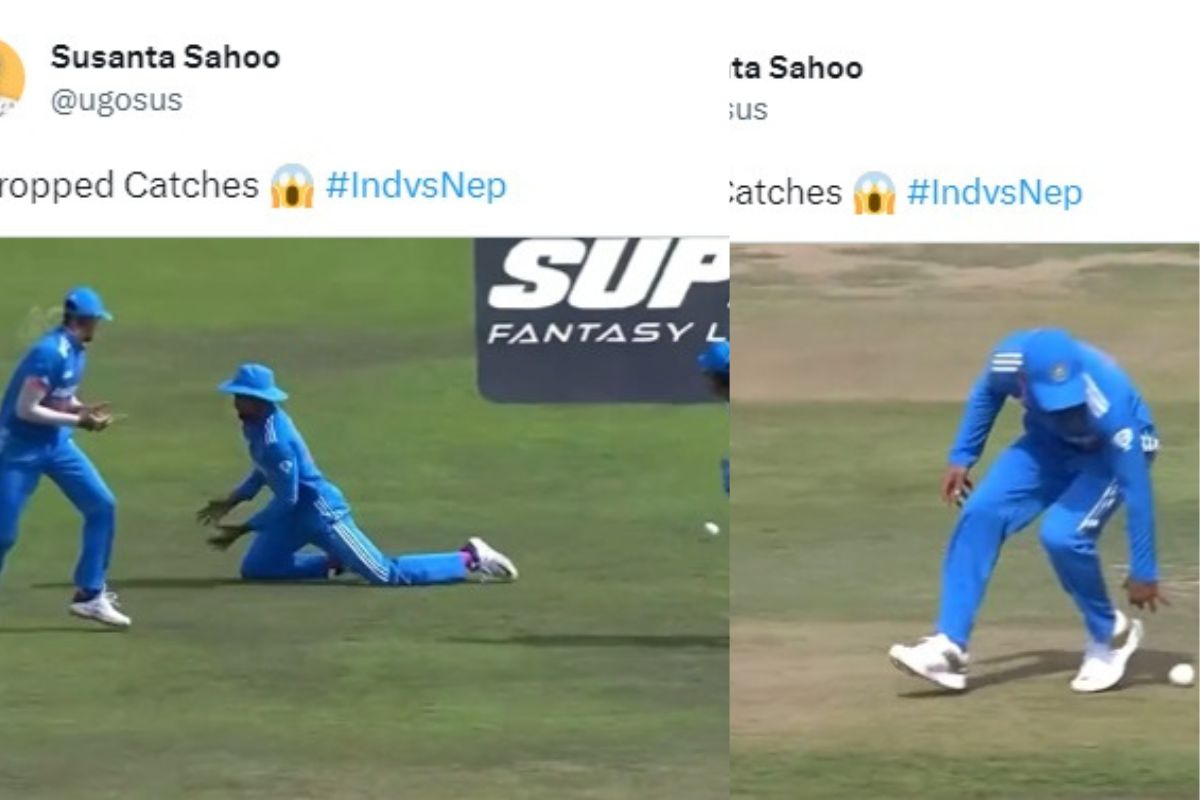Click the cropped 'ta Sahoo' name
The width and height of the screenshot is (1200, 800).
797,67
